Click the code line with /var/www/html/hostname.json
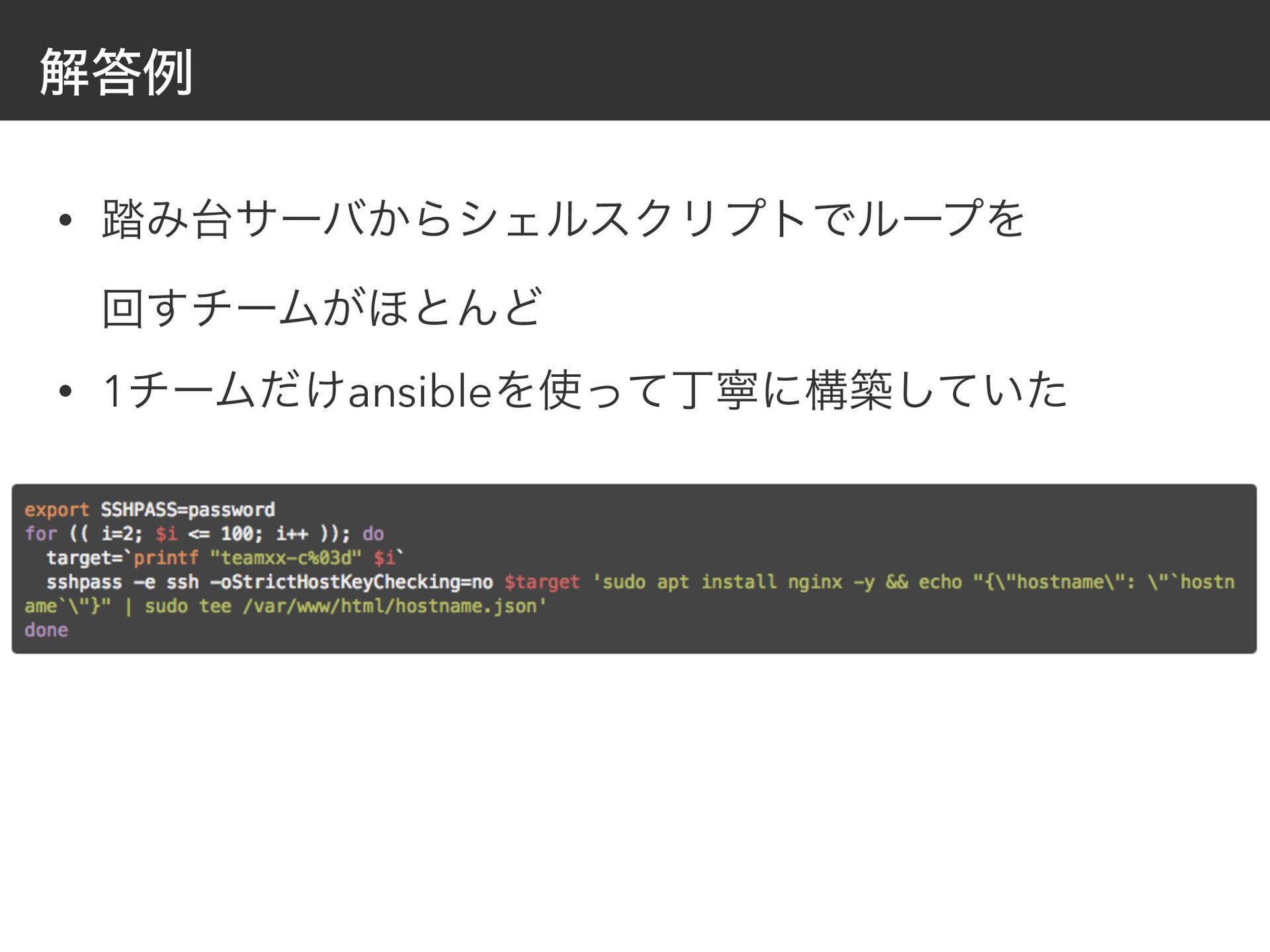The width and height of the screenshot is (1270, 952). (x=285, y=606)
